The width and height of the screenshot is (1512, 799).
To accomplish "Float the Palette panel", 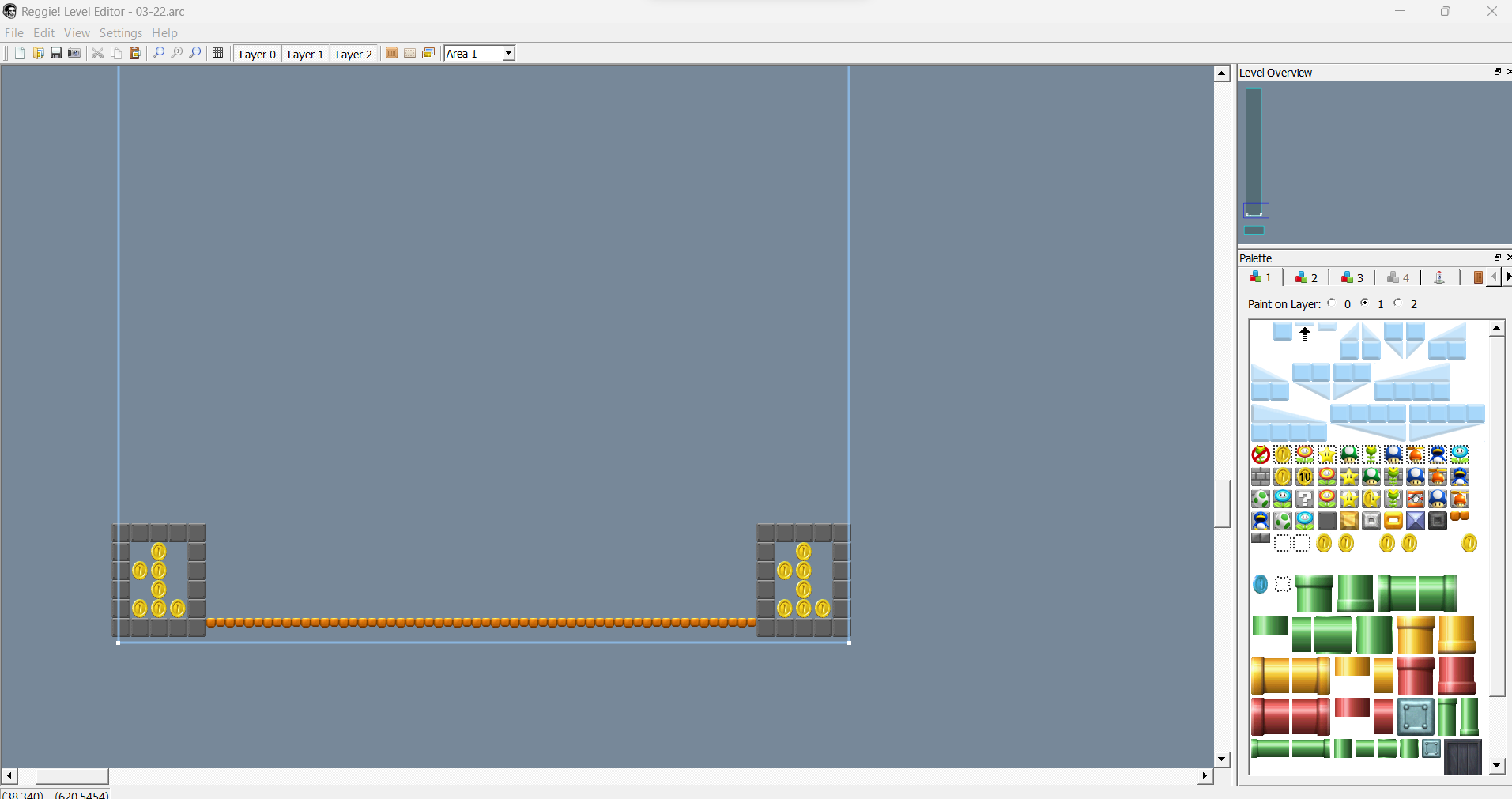I will pos(1497,258).
